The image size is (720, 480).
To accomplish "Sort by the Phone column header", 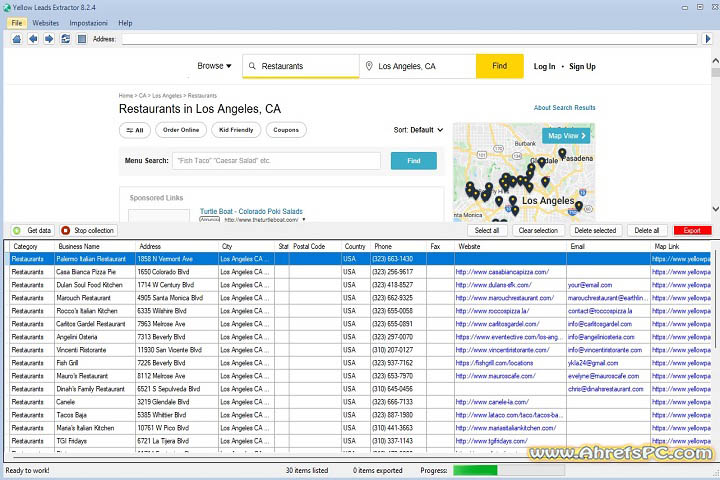I will [399, 247].
